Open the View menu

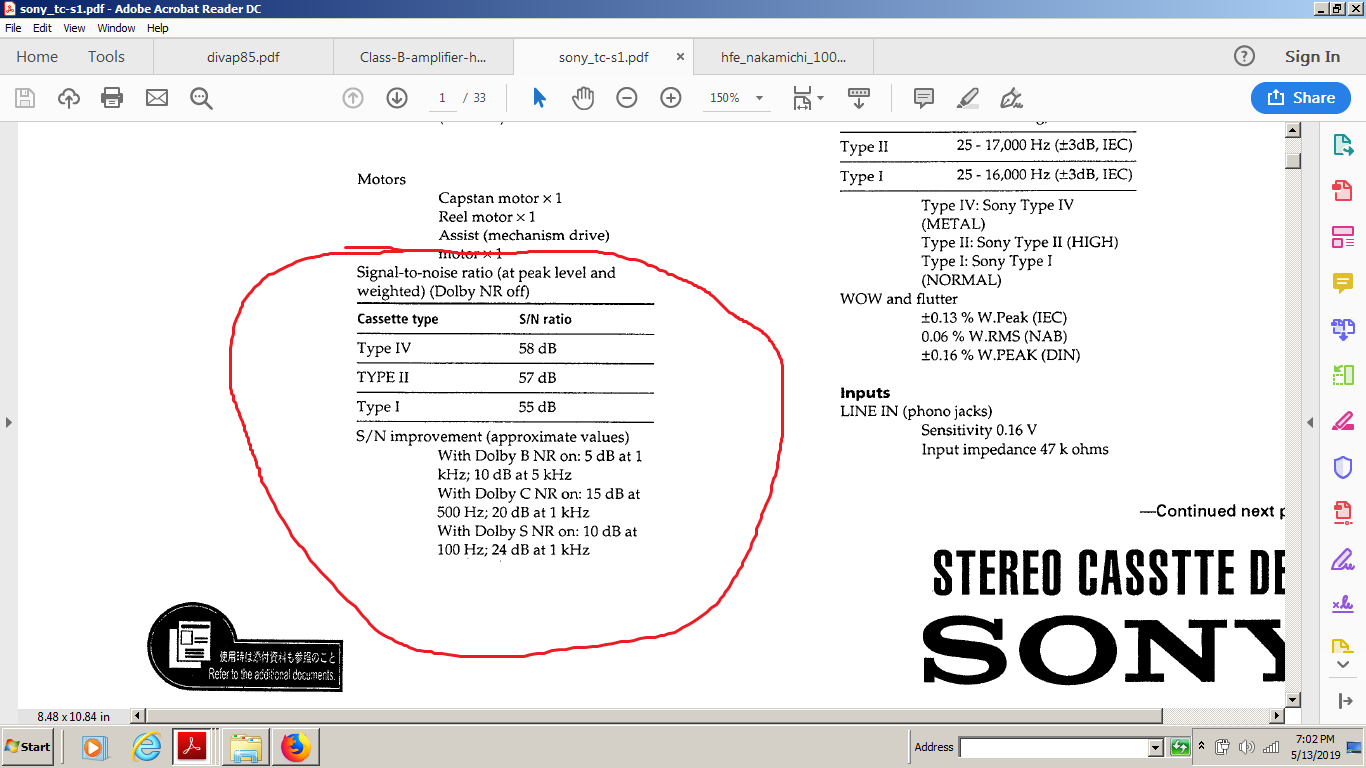click(74, 28)
